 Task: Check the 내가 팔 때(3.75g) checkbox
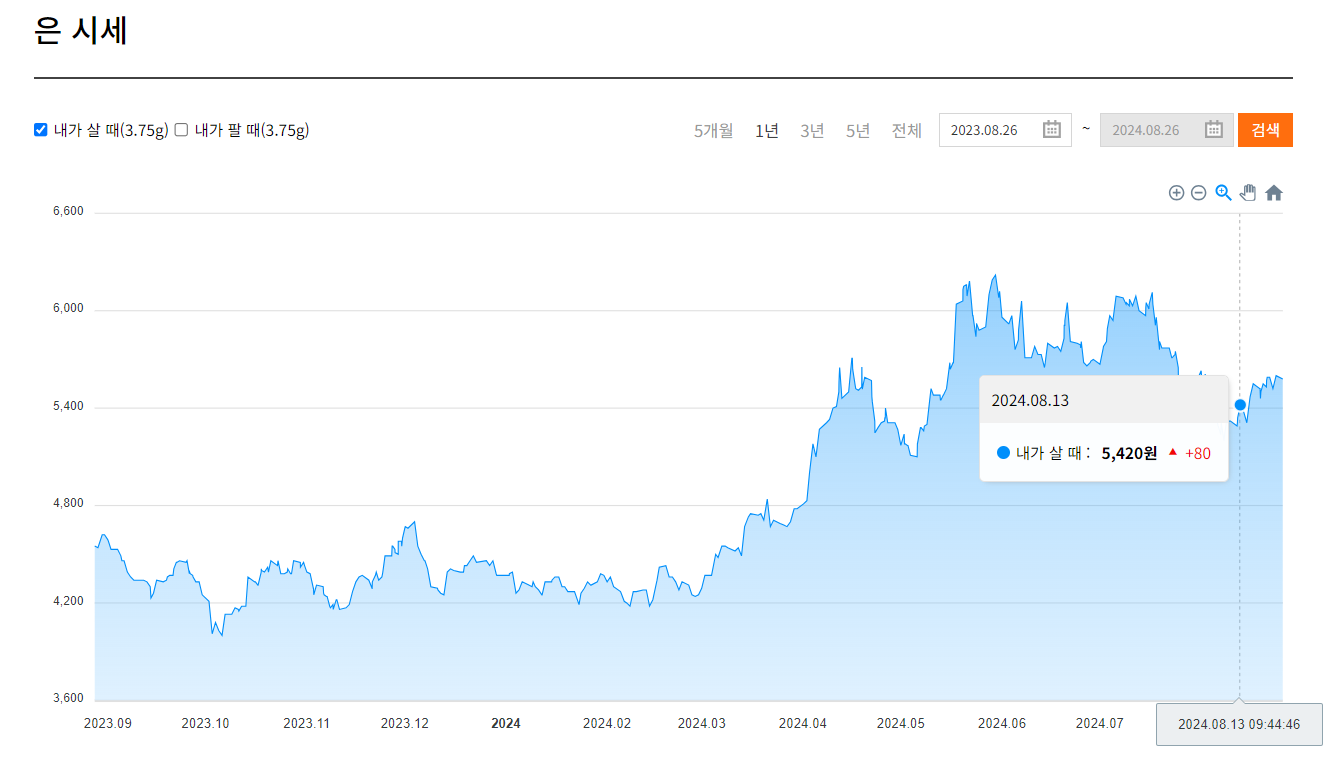pyautogui.click(x=182, y=129)
